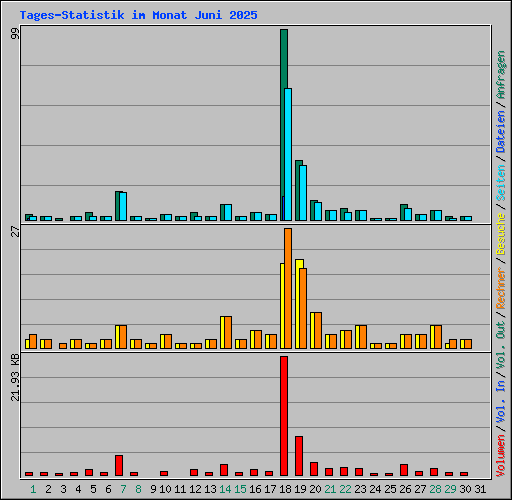Select day label "2" on the x-axis

(x=48, y=489)
